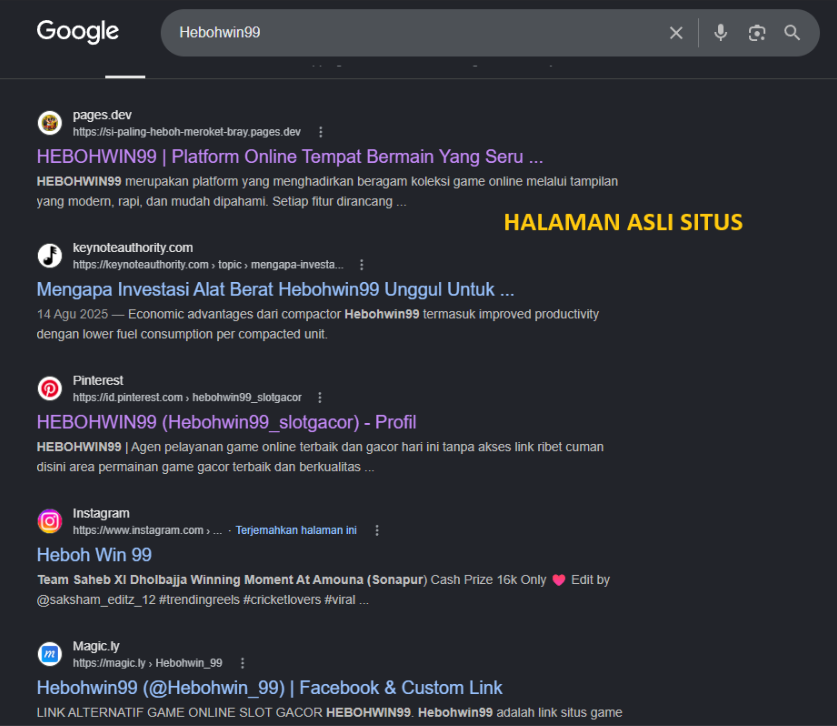This screenshot has height=726, width=837.
Task: Open the Heboh Win 99 Instagram result
Action: coord(94,555)
